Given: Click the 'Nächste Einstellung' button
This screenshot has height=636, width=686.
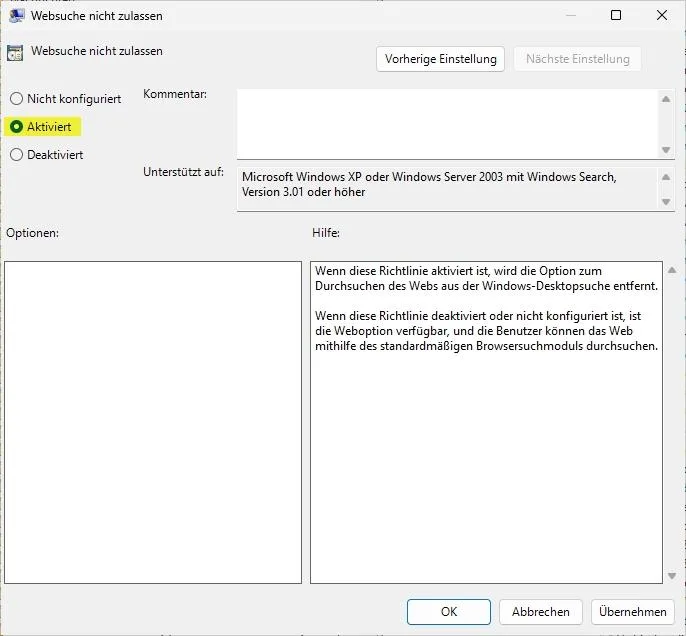Looking at the screenshot, I should 577,59.
